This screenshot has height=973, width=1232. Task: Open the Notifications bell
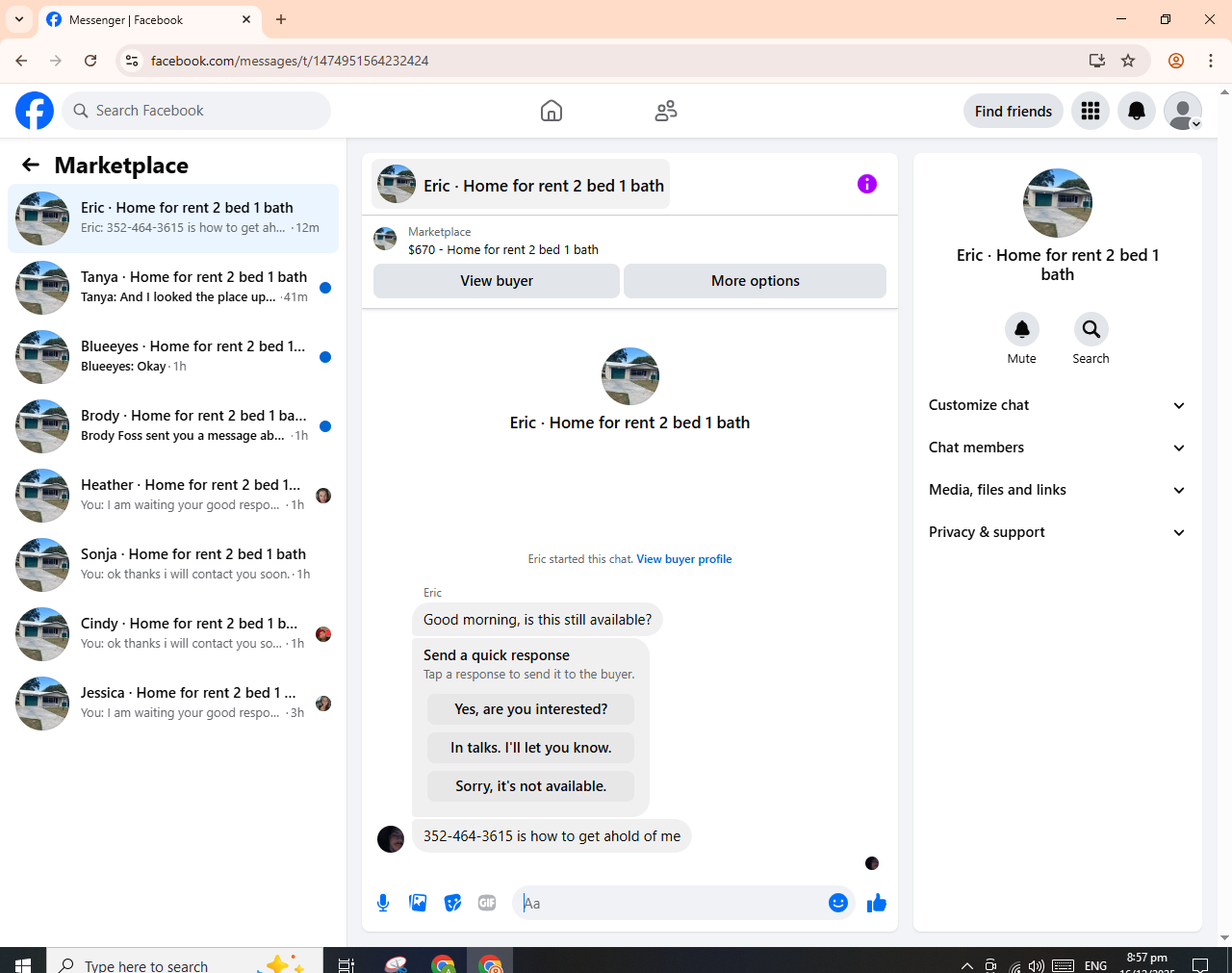[x=1137, y=111]
